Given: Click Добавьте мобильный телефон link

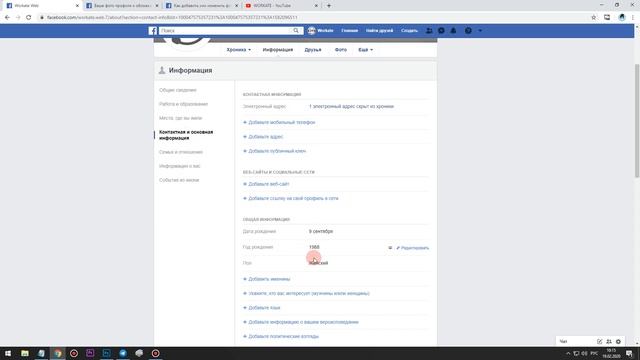Looking at the screenshot, I should tap(279, 122).
